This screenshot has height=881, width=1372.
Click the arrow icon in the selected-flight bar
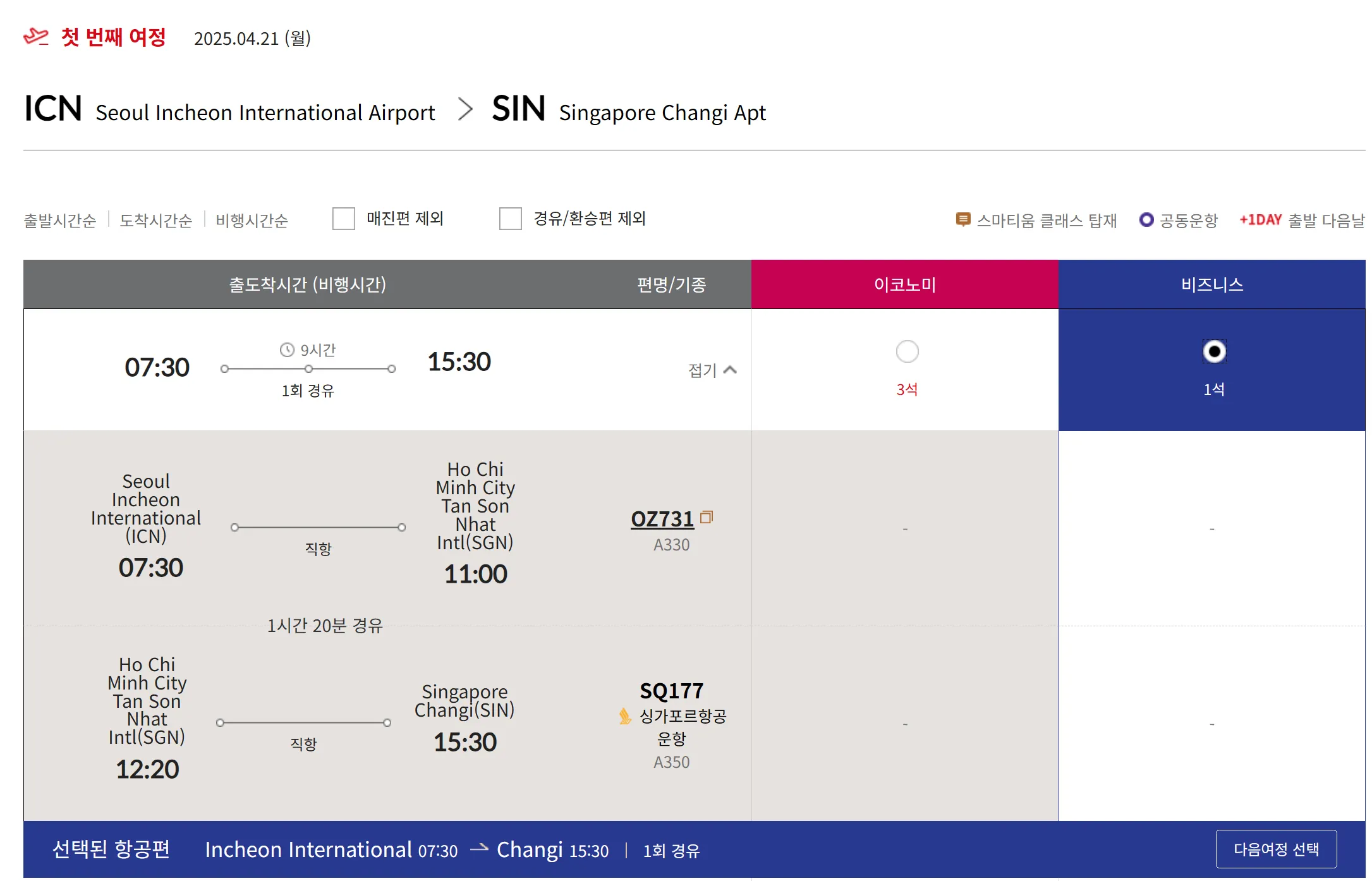(479, 848)
